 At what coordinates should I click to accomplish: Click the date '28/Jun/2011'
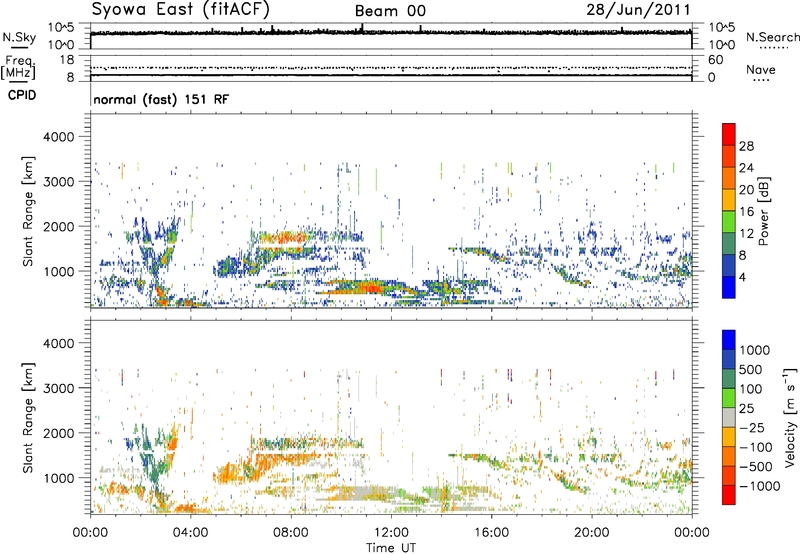(x=638, y=9)
